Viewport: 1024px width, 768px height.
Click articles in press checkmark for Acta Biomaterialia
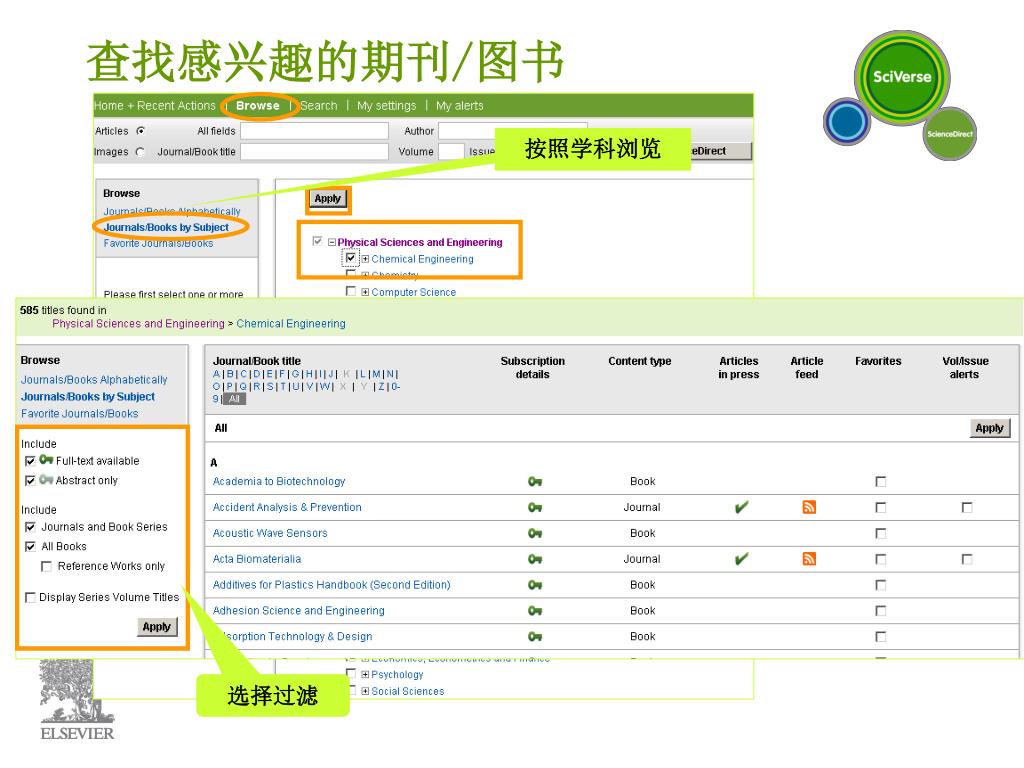[x=740, y=559]
